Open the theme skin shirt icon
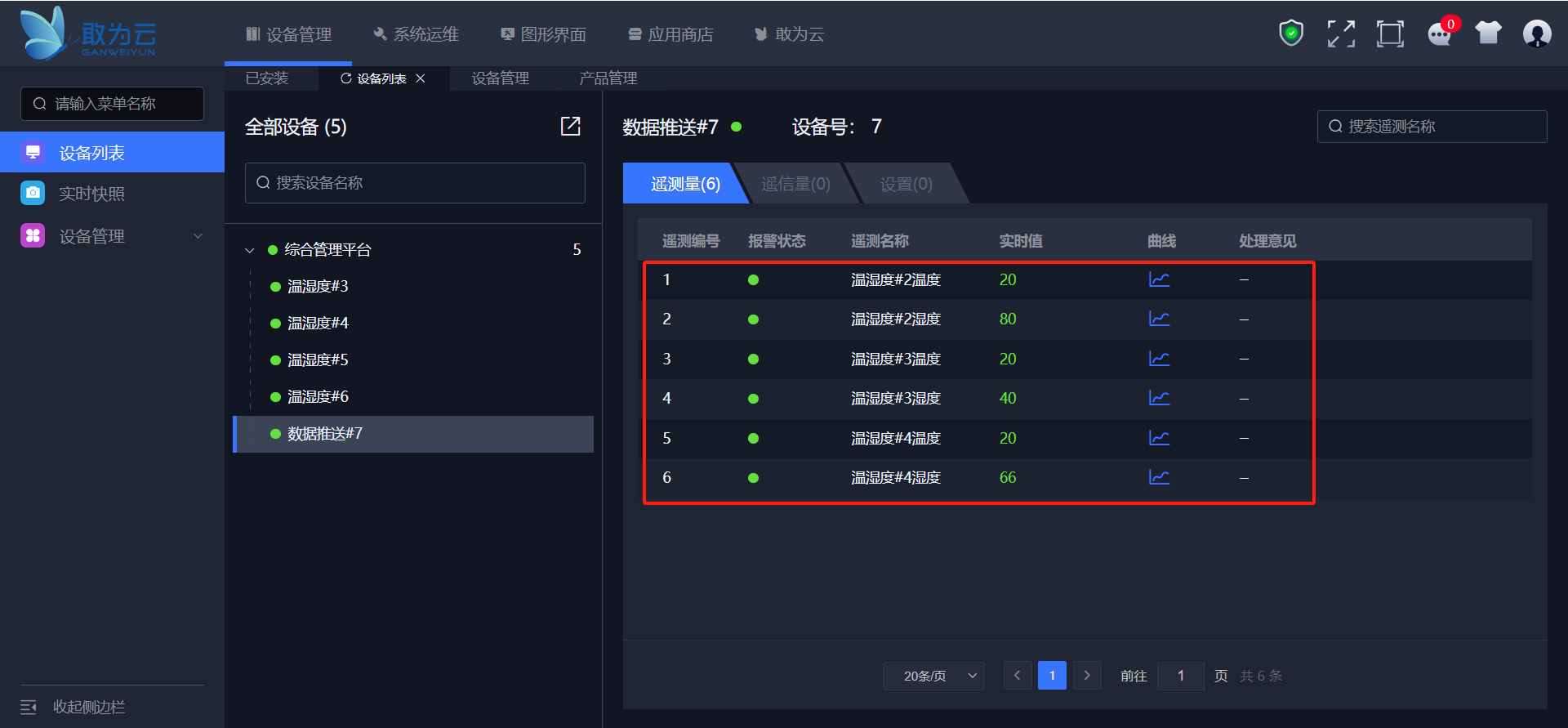 tap(1489, 33)
